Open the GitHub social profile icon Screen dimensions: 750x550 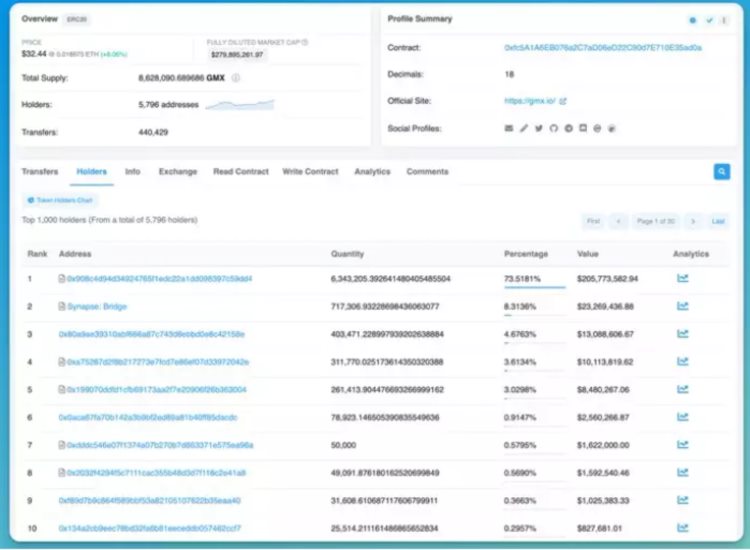pyautogui.click(x=553, y=129)
